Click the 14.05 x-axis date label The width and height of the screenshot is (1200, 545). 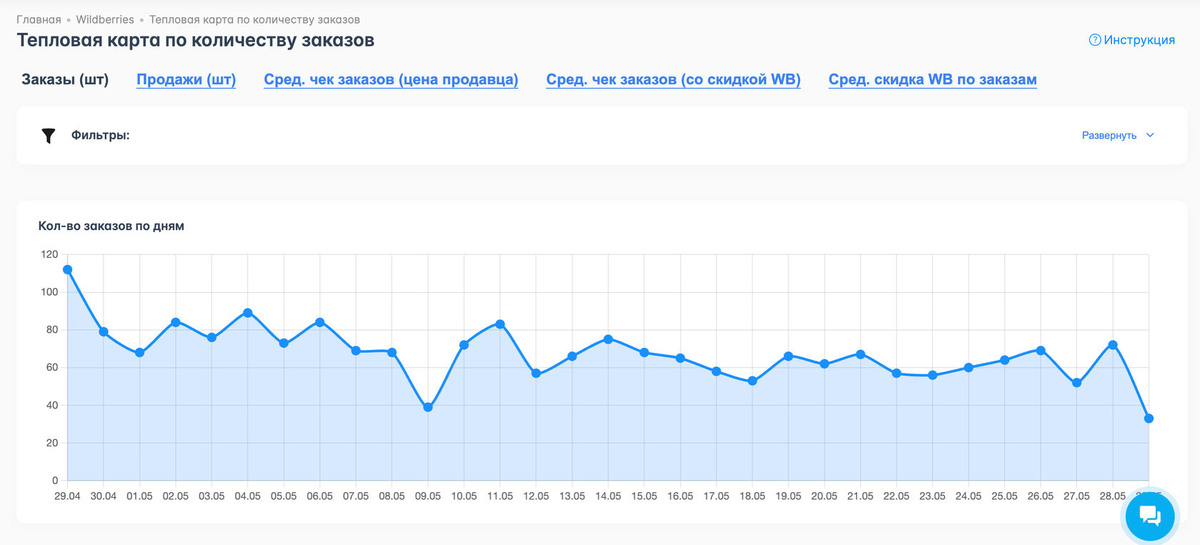click(608, 496)
